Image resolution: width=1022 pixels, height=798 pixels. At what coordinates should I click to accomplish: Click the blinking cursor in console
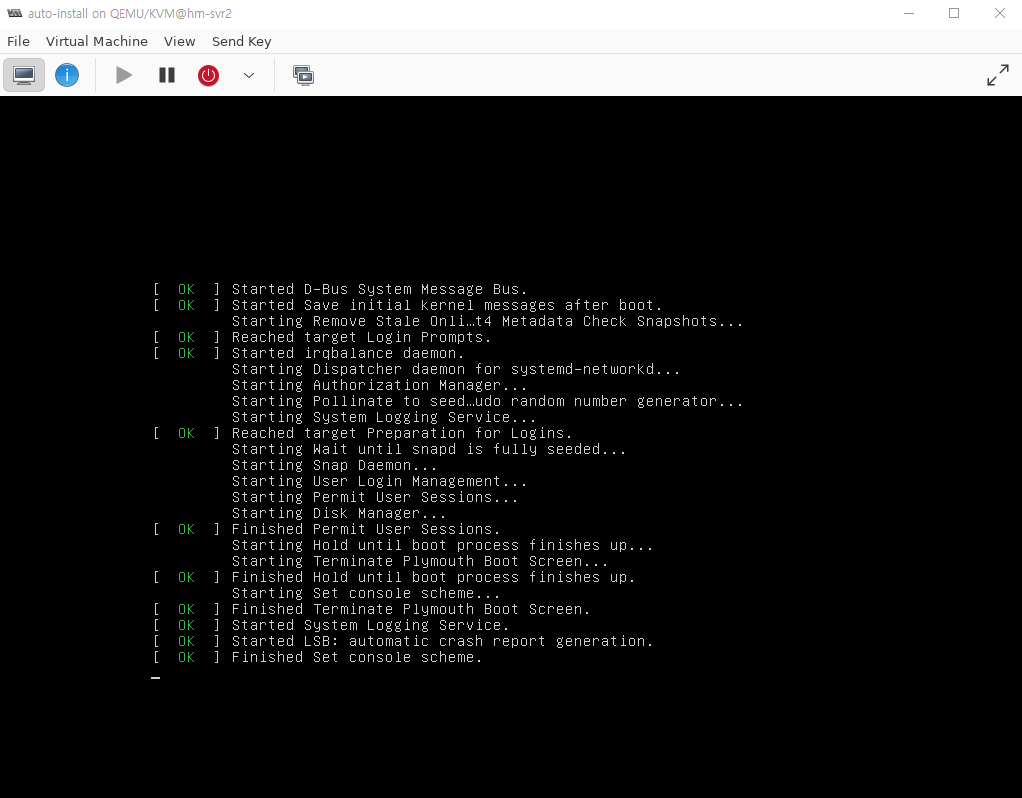coord(155,676)
